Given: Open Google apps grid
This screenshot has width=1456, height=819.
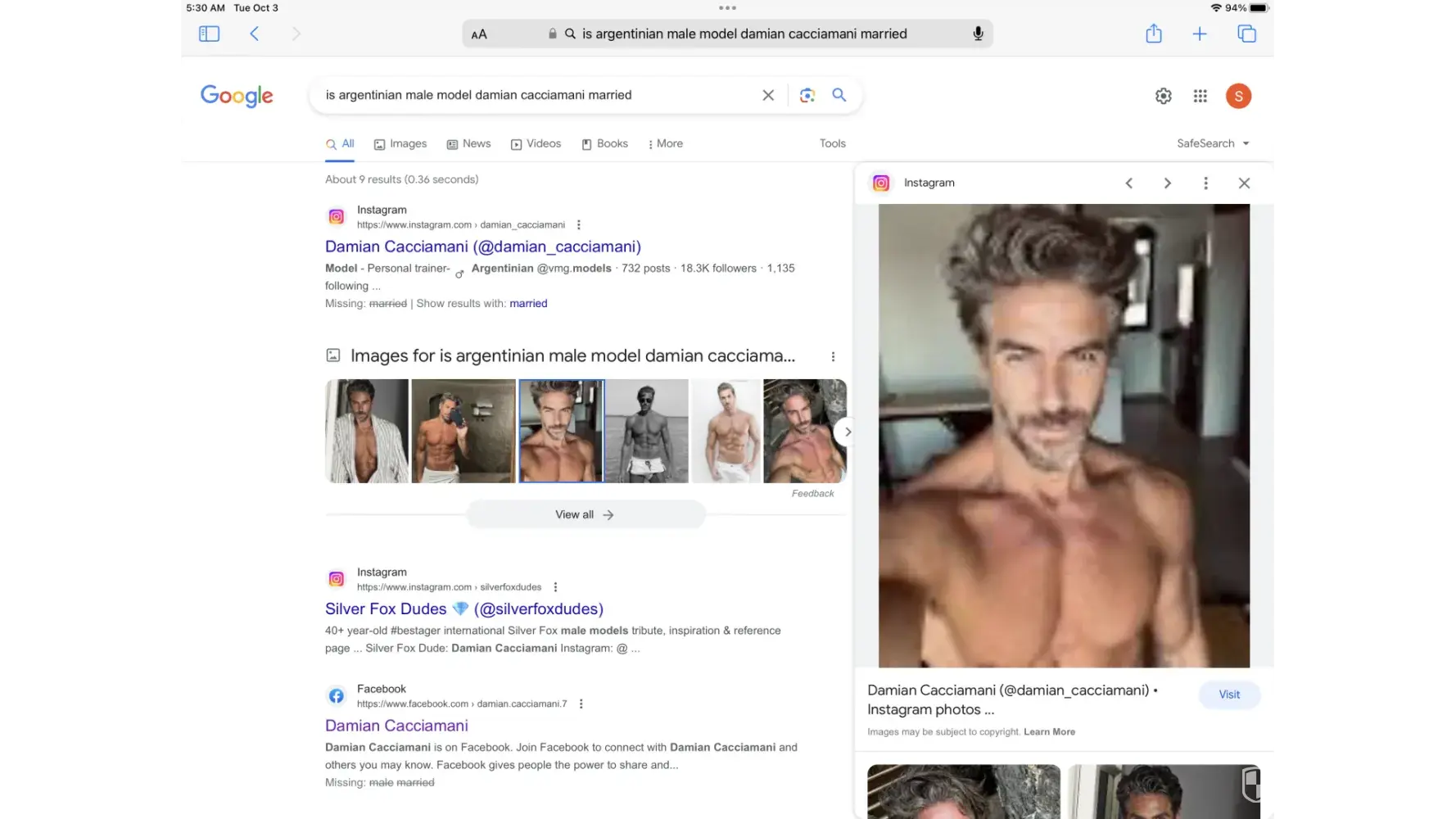Looking at the screenshot, I should pyautogui.click(x=1200, y=96).
